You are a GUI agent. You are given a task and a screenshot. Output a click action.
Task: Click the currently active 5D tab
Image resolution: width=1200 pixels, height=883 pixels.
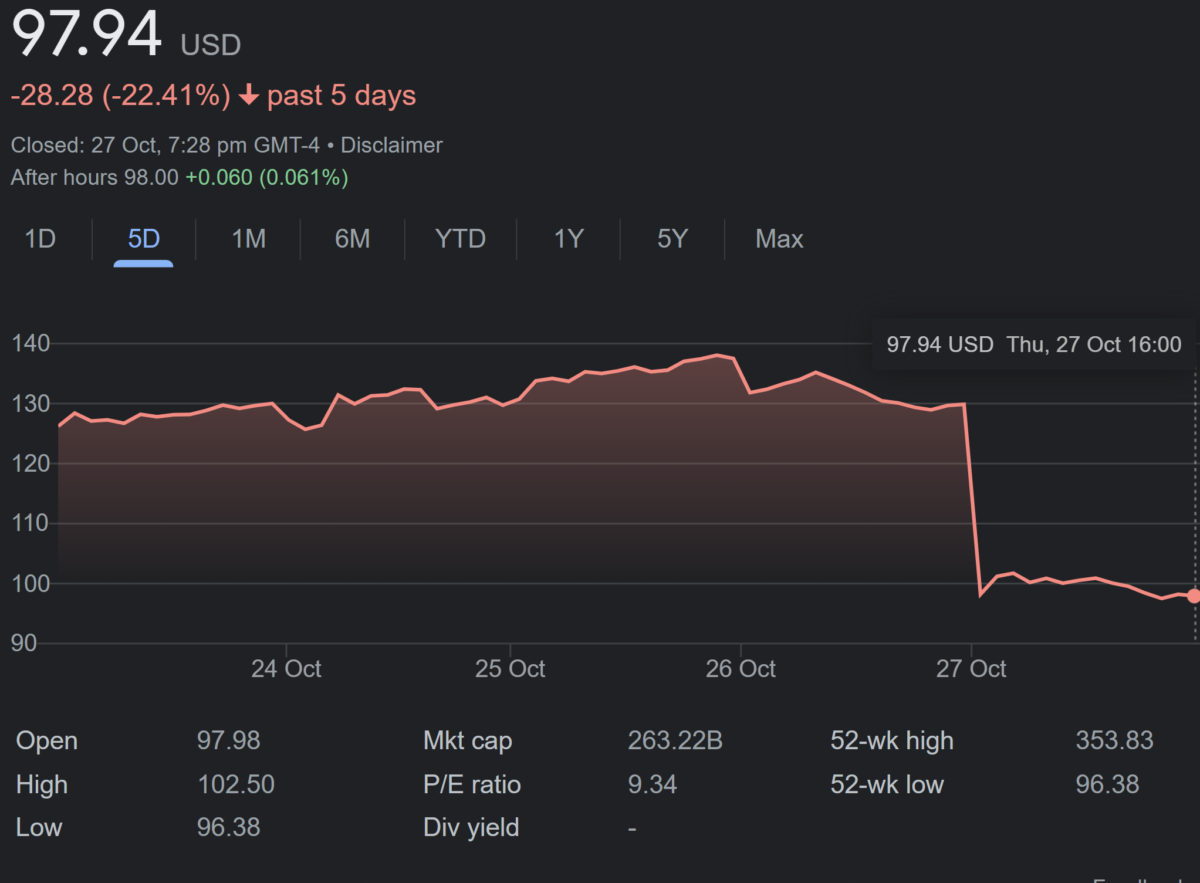click(142, 239)
